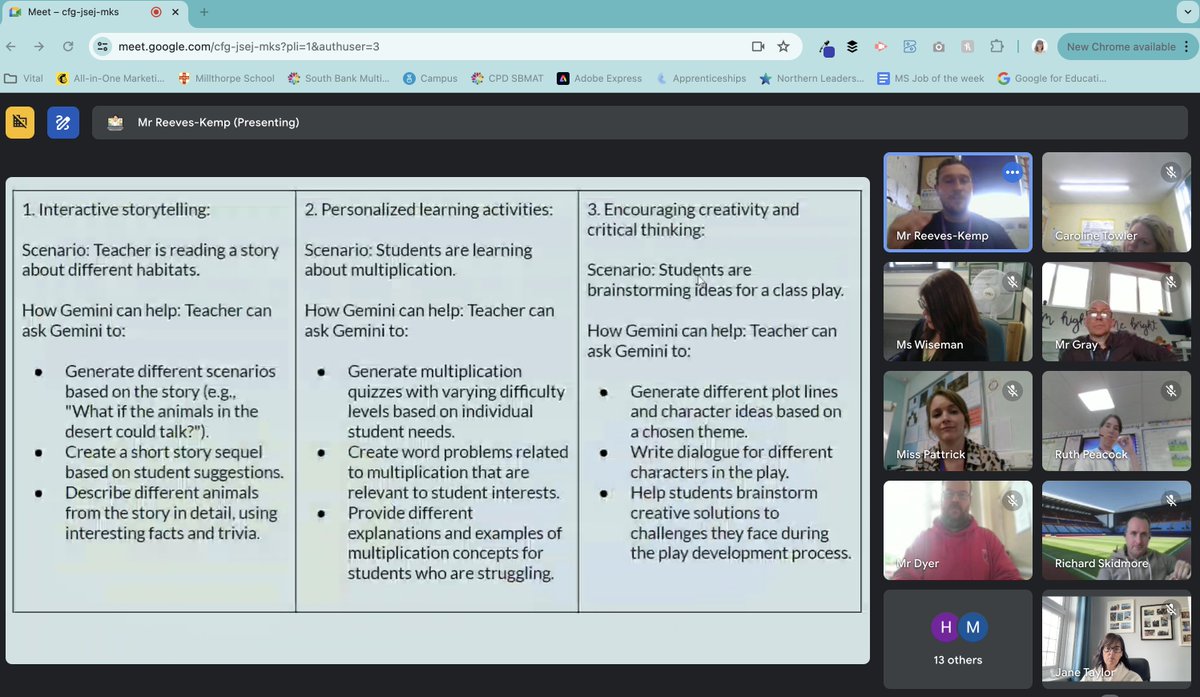Open the blue framed extension icon
The height and width of the screenshot is (697, 1200).
click(x=910, y=46)
